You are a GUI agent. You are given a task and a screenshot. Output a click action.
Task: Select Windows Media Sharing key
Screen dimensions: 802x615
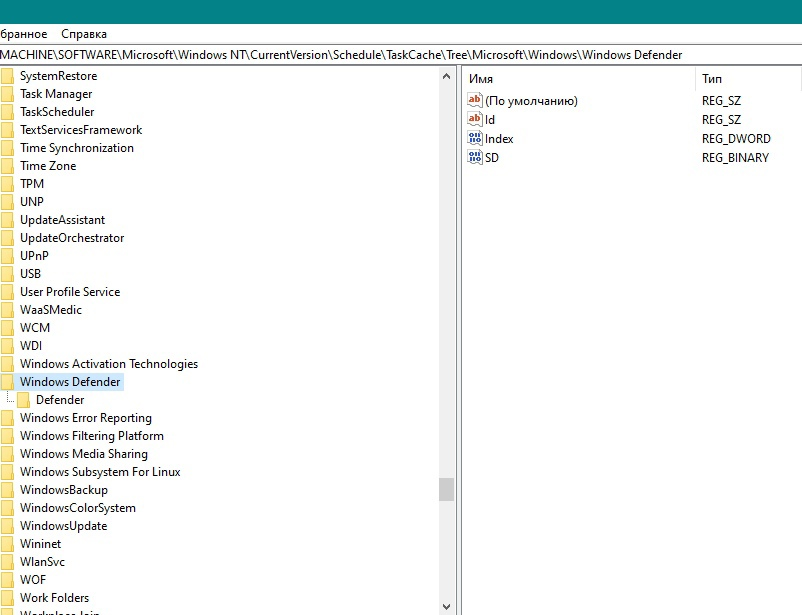point(84,454)
